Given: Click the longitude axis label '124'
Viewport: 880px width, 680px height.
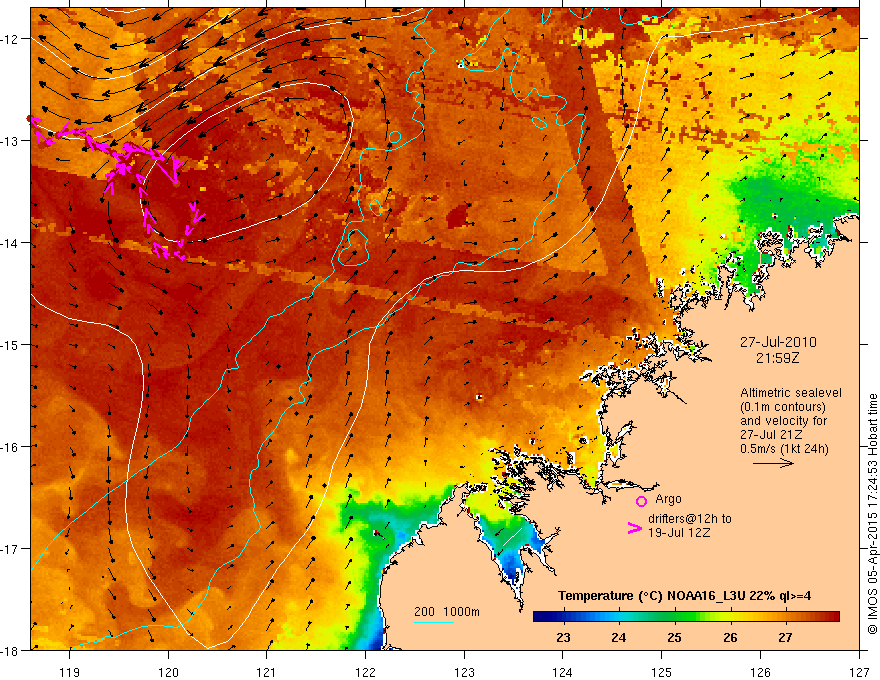Looking at the screenshot, I should [x=563, y=672].
